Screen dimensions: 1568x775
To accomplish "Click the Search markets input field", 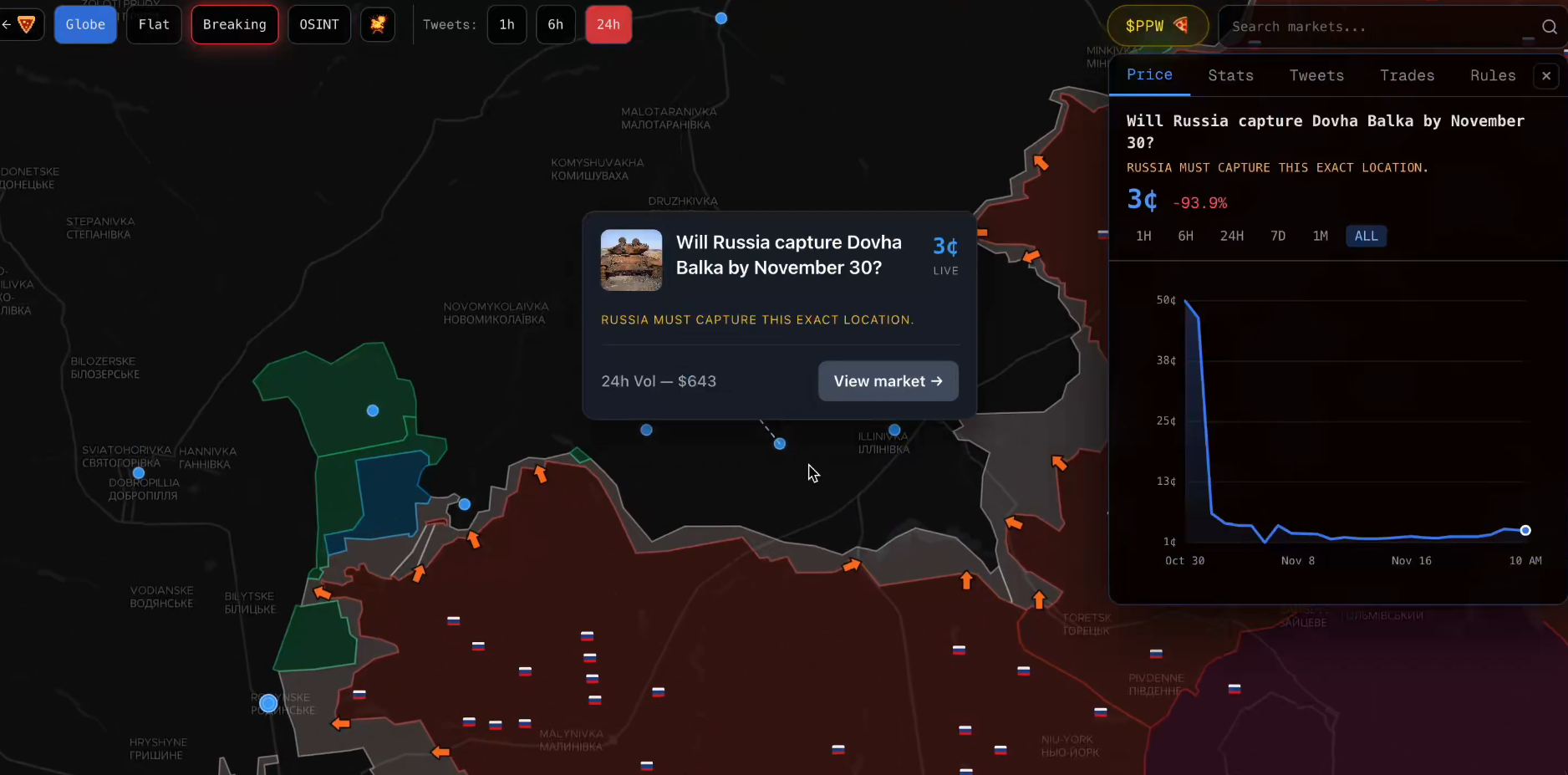I will [x=1371, y=27].
